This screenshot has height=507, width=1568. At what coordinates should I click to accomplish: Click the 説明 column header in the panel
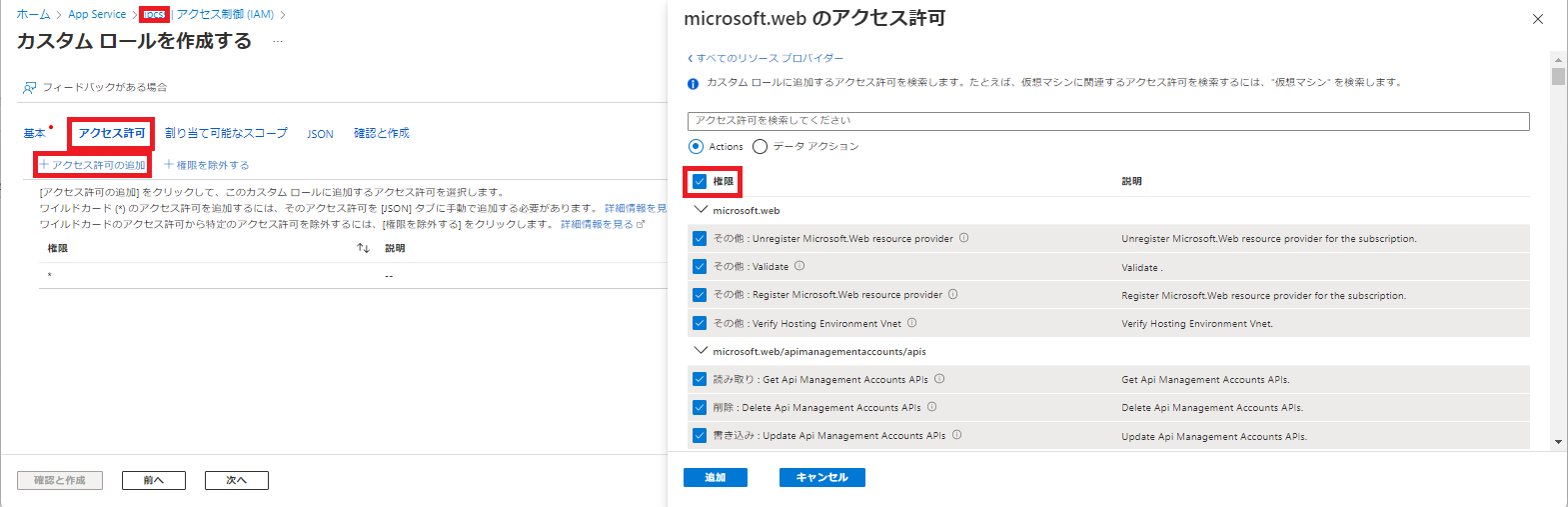tap(1131, 181)
